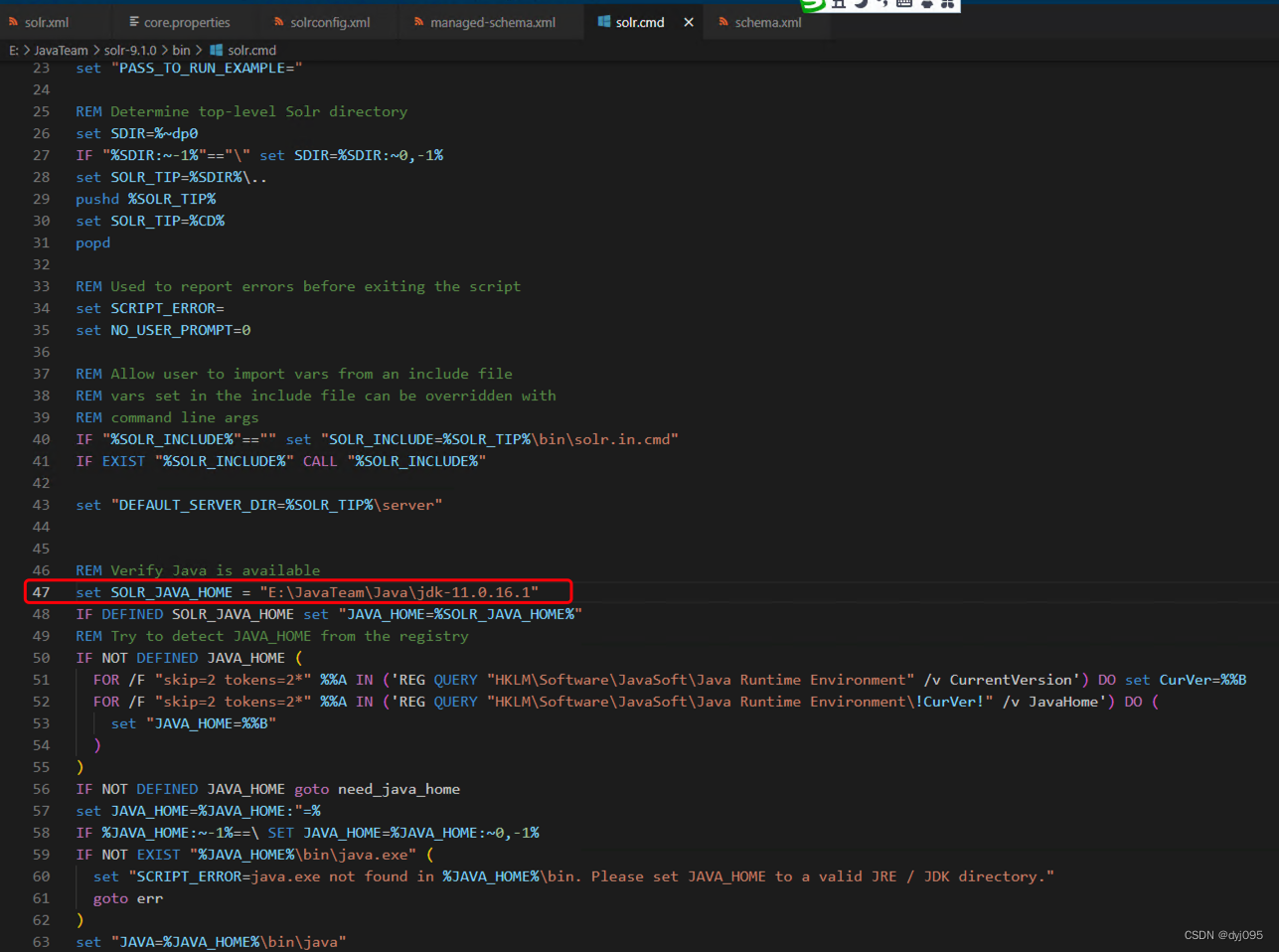This screenshot has height=952, width=1279.
Task: Switch to the solrconfig.xml tab
Action: click(330, 22)
